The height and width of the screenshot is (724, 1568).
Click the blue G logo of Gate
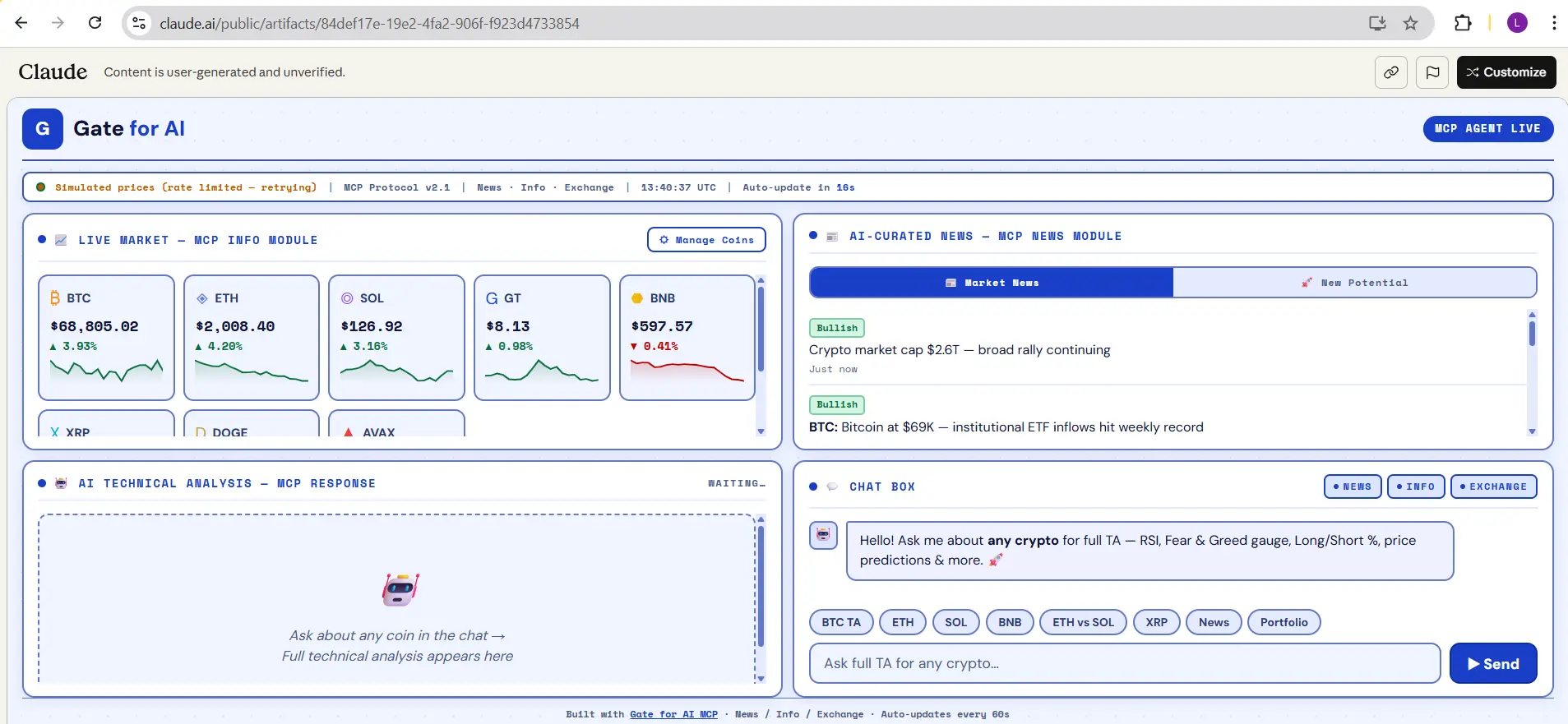[43, 129]
